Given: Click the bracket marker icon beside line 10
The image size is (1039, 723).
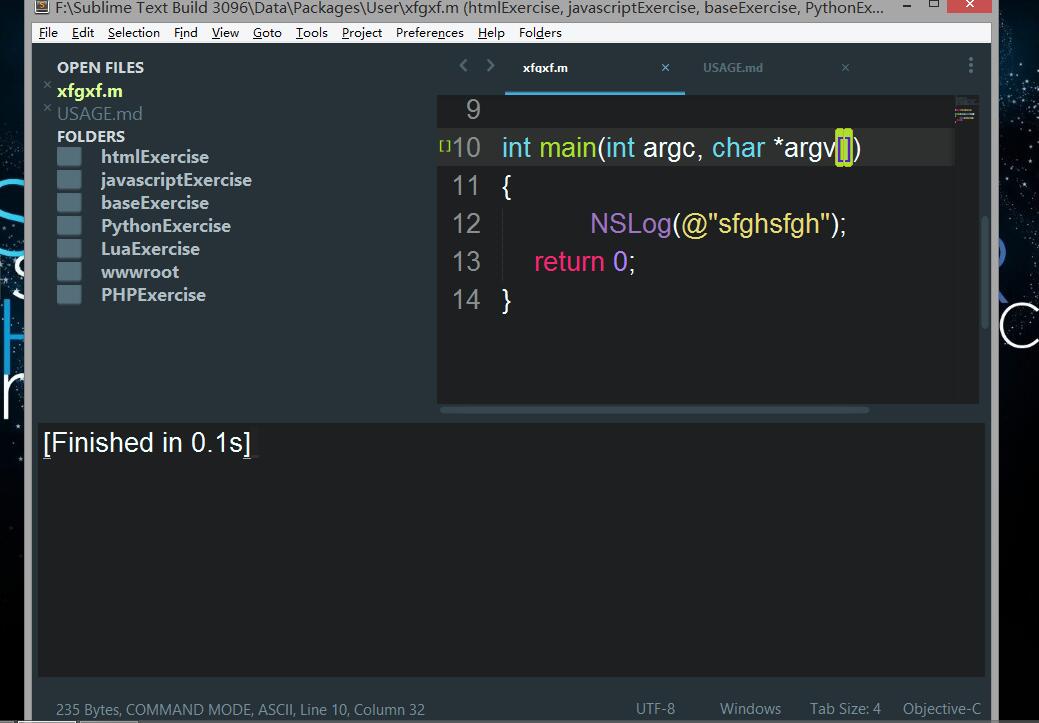Looking at the screenshot, I should pyautogui.click(x=445, y=147).
